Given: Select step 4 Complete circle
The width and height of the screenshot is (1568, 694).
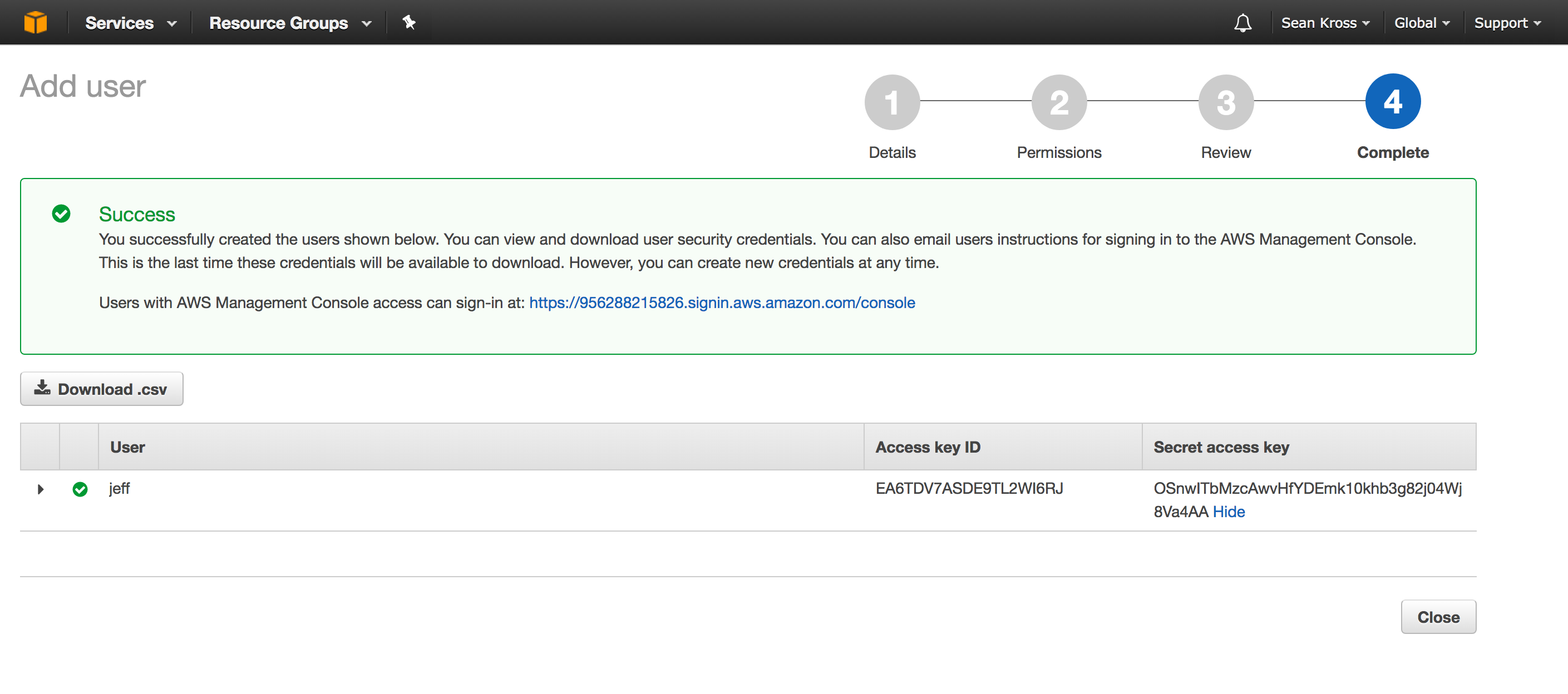Looking at the screenshot, I should coord(1393,102).
